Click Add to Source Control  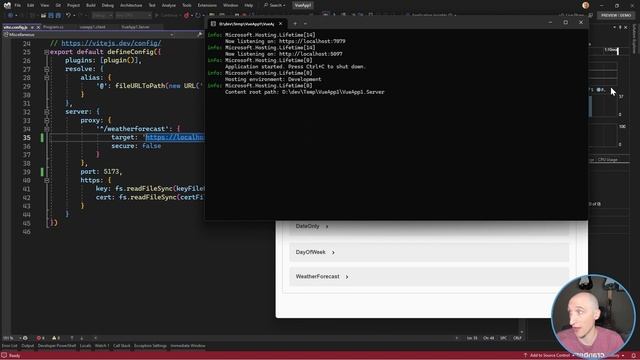[x=549, y=356]
